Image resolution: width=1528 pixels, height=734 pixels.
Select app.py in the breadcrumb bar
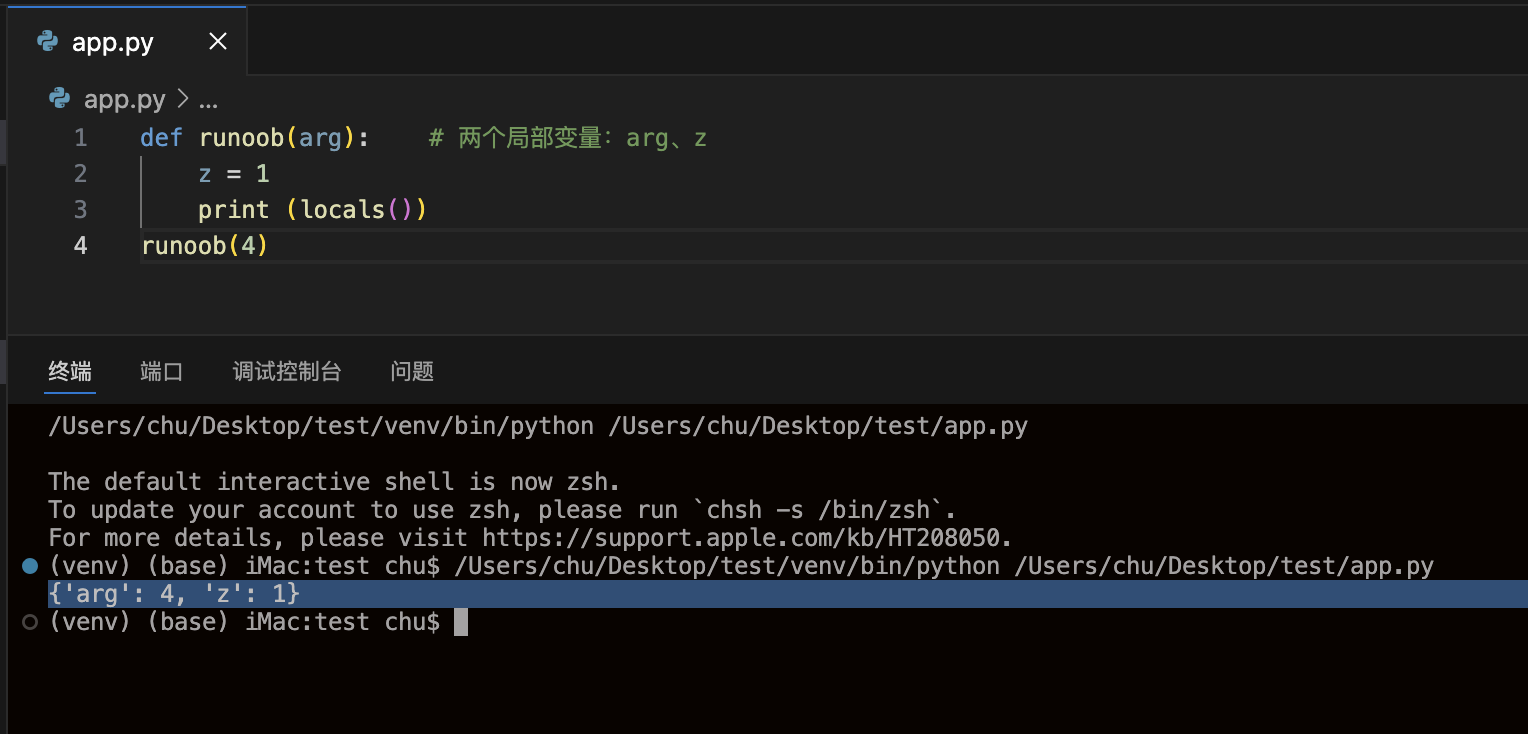(x=124, y=100)
